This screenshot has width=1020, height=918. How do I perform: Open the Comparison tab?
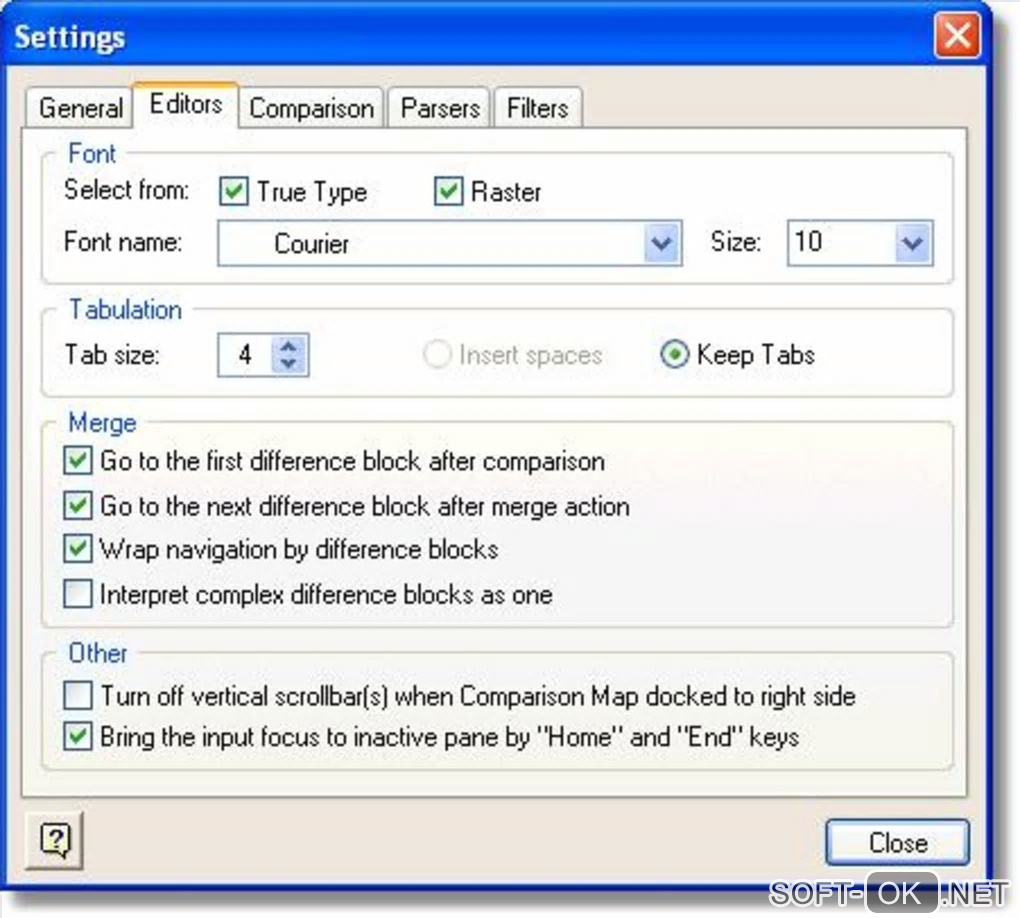[311, 108]
